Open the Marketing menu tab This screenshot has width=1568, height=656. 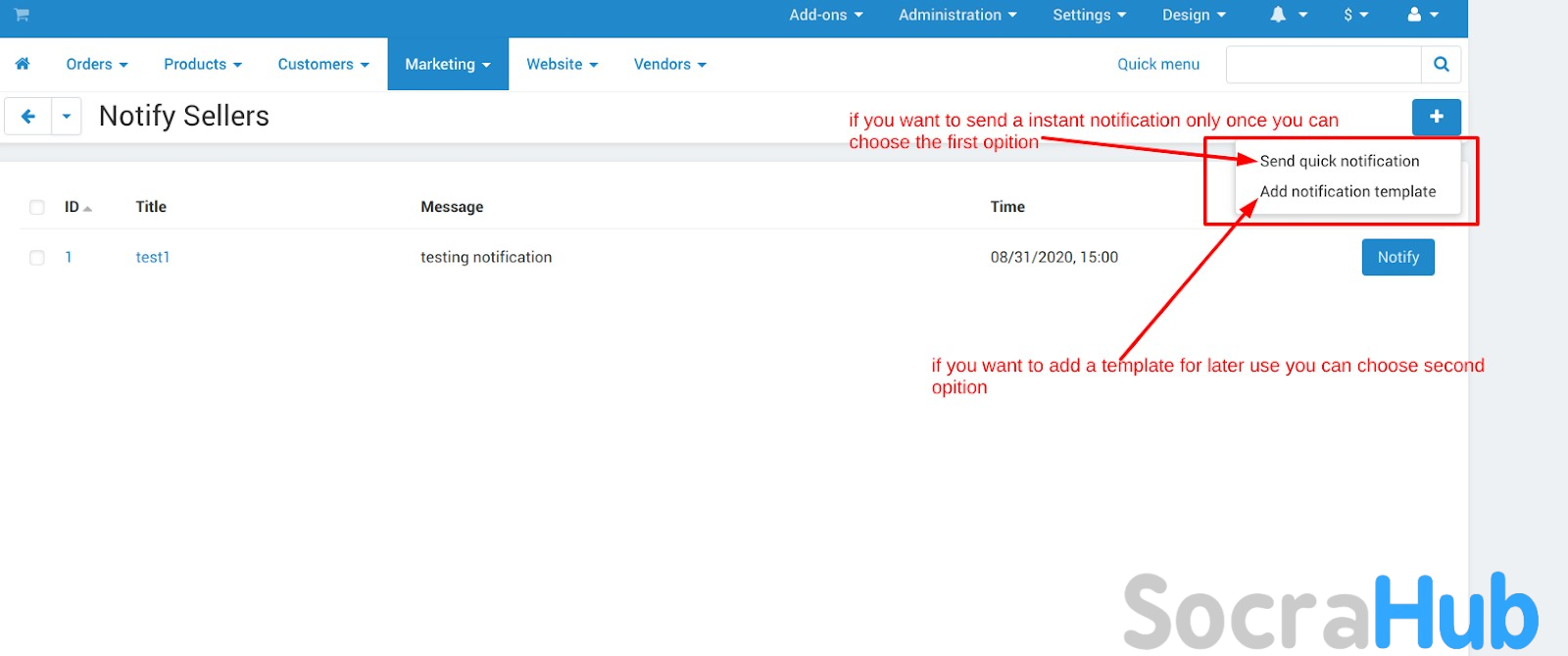(448, 65)
